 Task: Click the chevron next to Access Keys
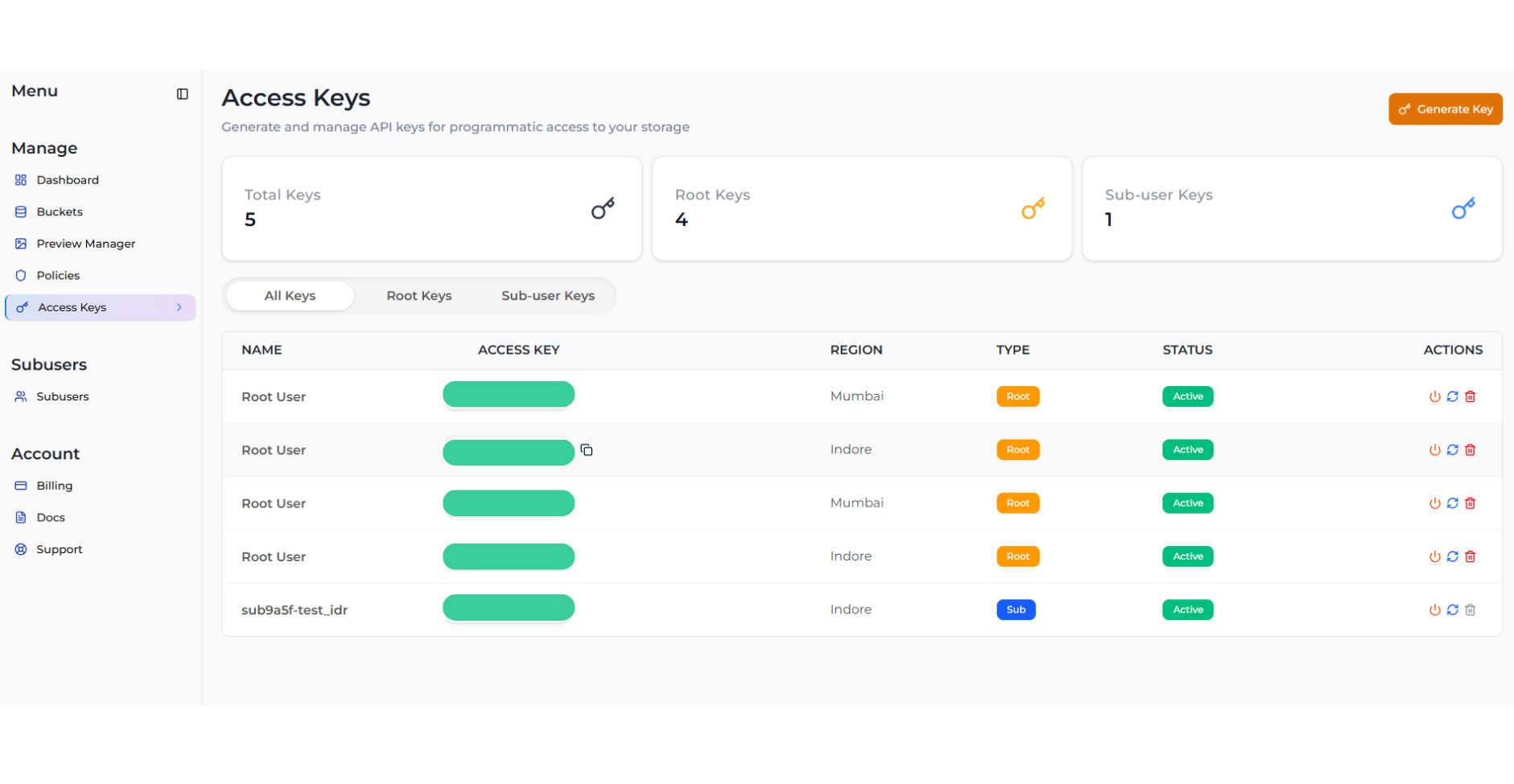[x=179, y=307]
